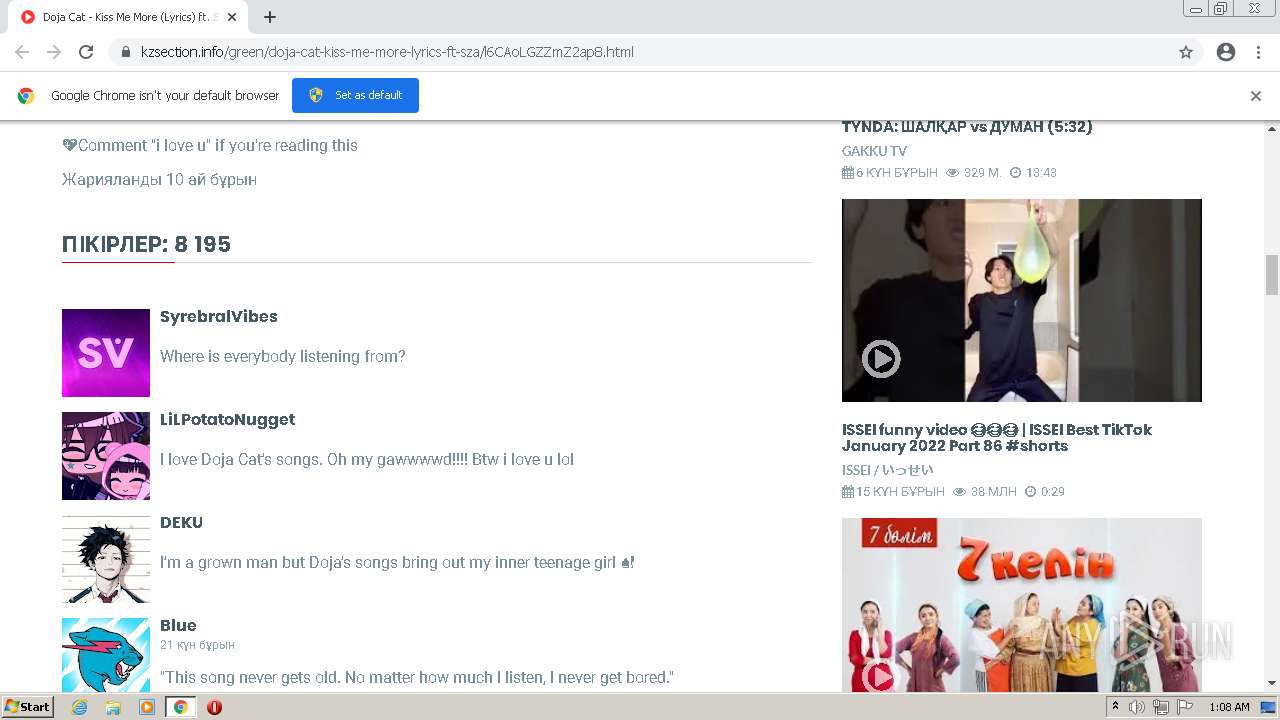Viewport: 1280px width, 720px height.
Task: Switch to Chrome in the taskbar
Action: tap(181, 707)
